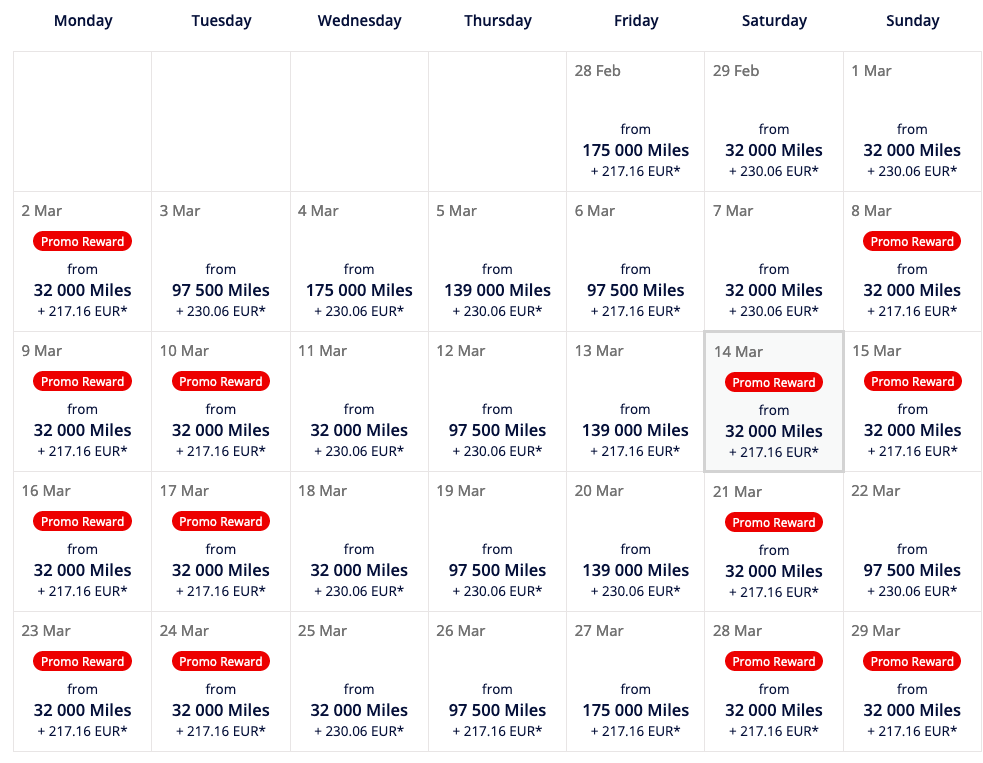Choose the 10 Mar promo fare
Viewport: 983px width, 763px height.
(221, 401)
